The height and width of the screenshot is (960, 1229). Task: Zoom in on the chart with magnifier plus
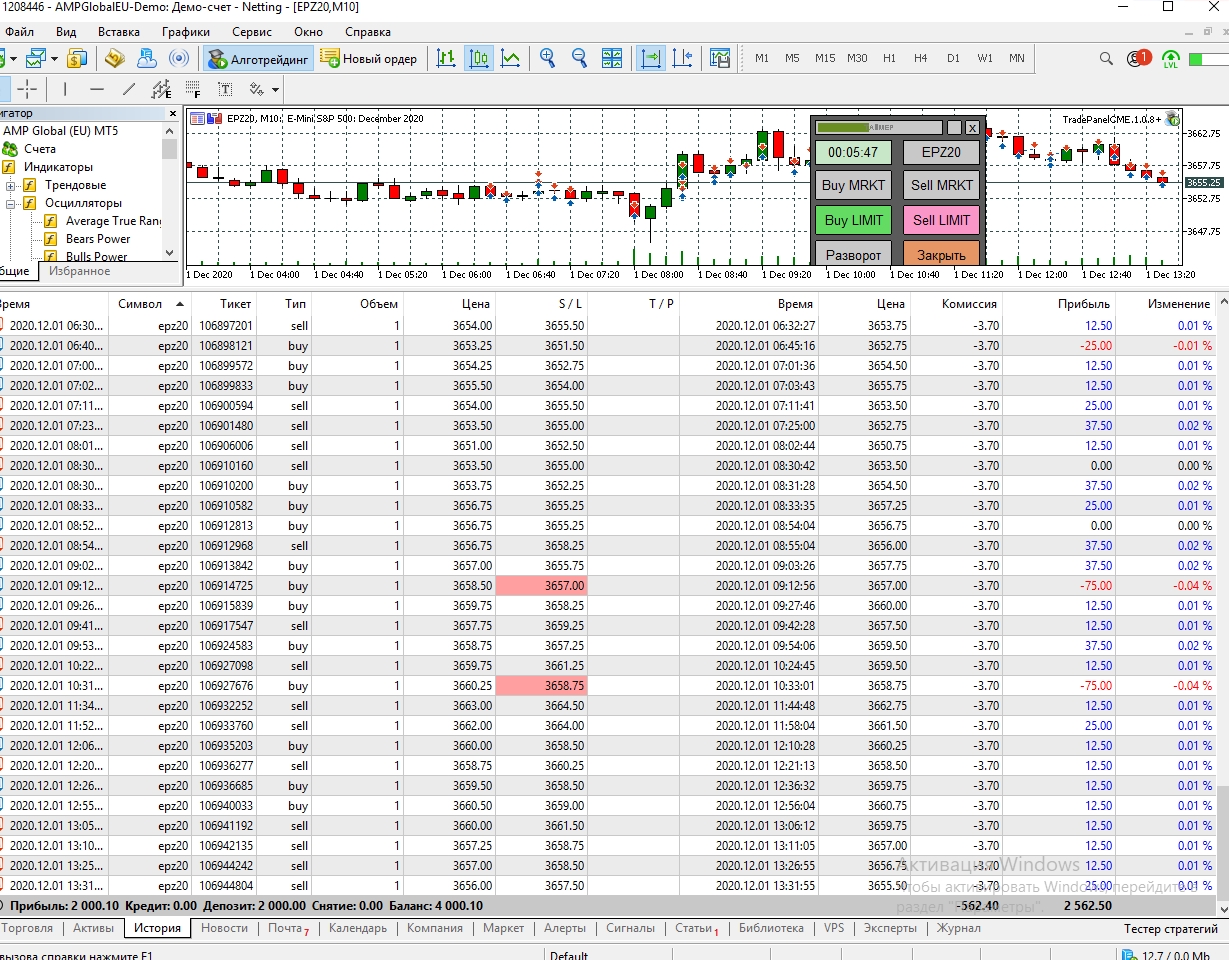[547, 59]
